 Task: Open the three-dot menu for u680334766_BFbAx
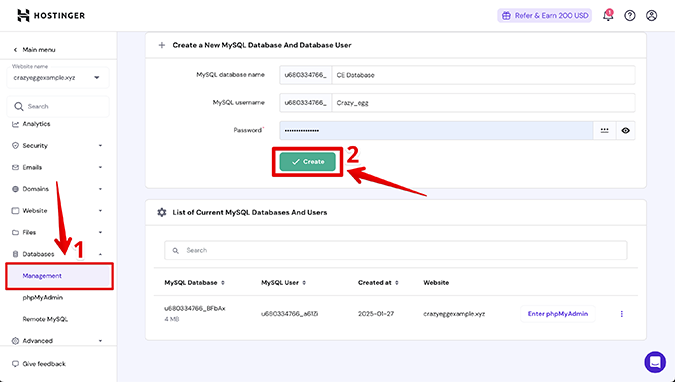(x=621, y=314)
